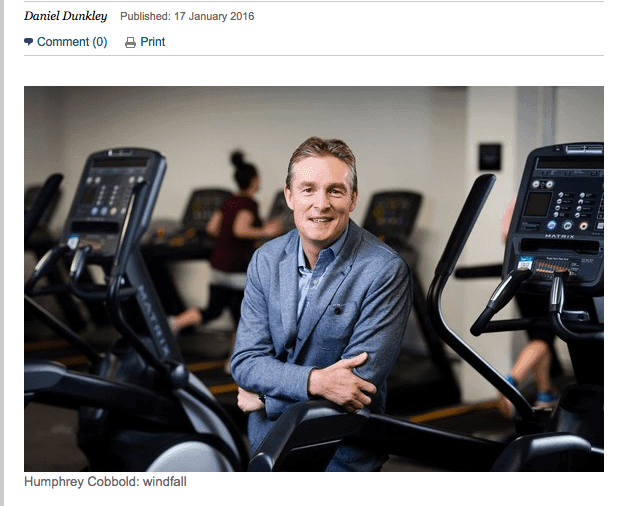Click the divider line below Comment and Print
Image resolution: width=631 pixels, height=506 pixels.
(314, 56)
